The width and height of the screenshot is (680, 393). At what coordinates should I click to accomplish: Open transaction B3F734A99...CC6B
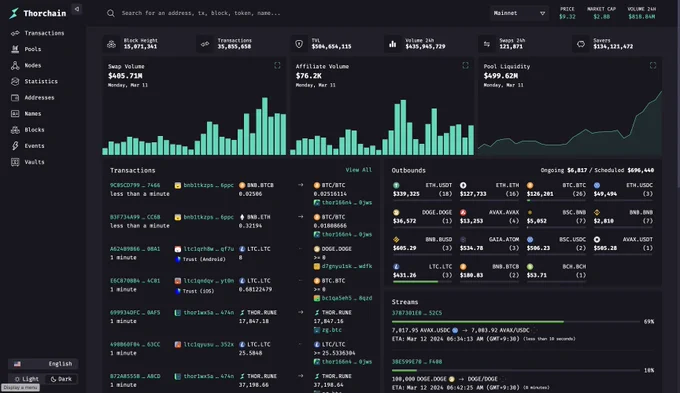135,217
